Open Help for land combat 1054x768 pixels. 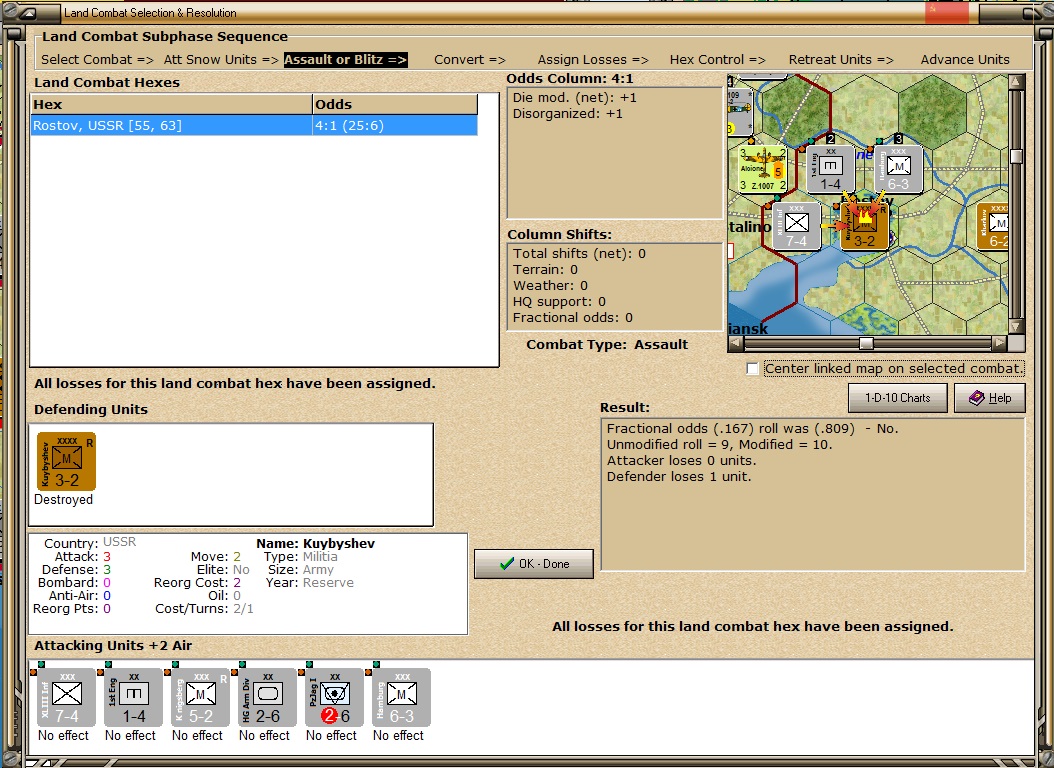(989, 398)
